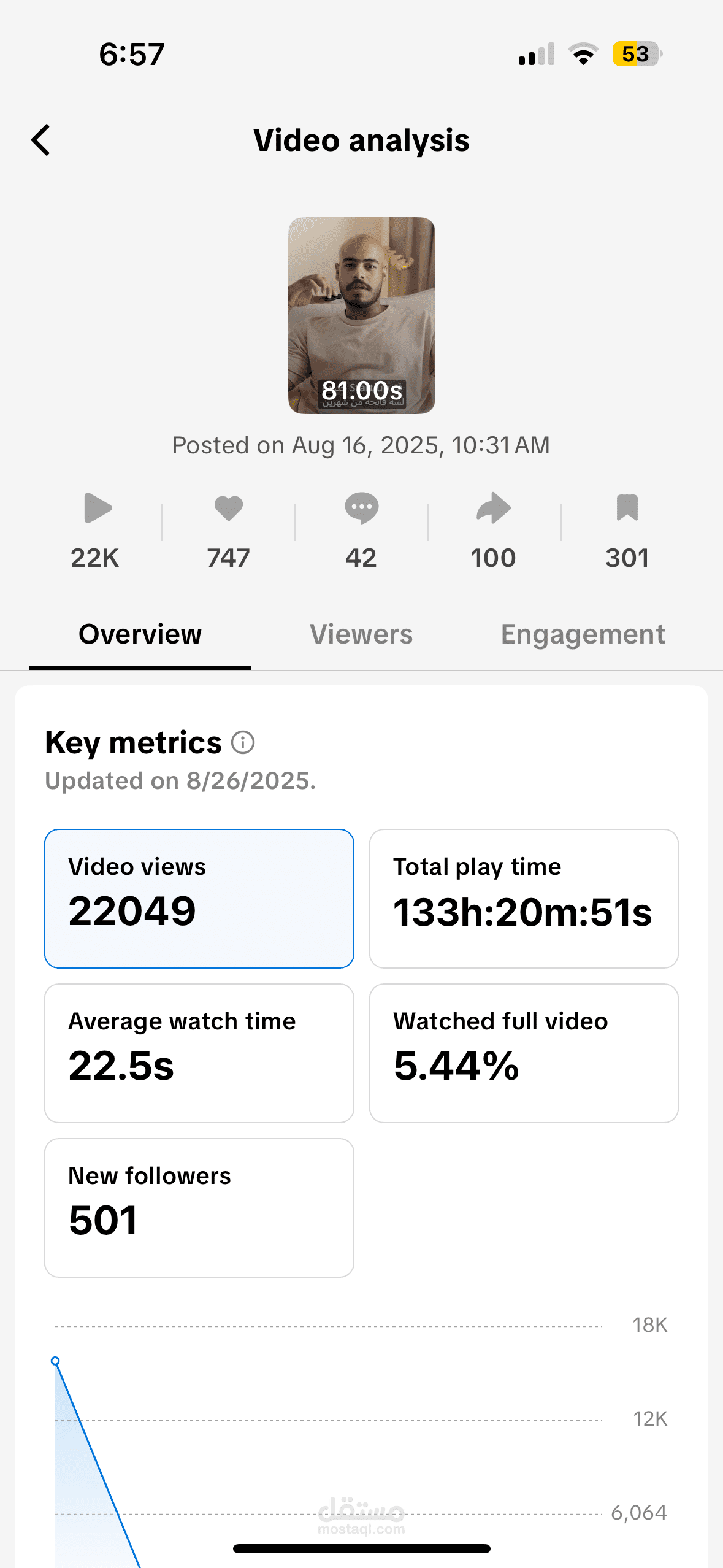Switch to the Overview tab
Image resolution: width=723 pixels, height=1568 pixels.
click(140, 635)
